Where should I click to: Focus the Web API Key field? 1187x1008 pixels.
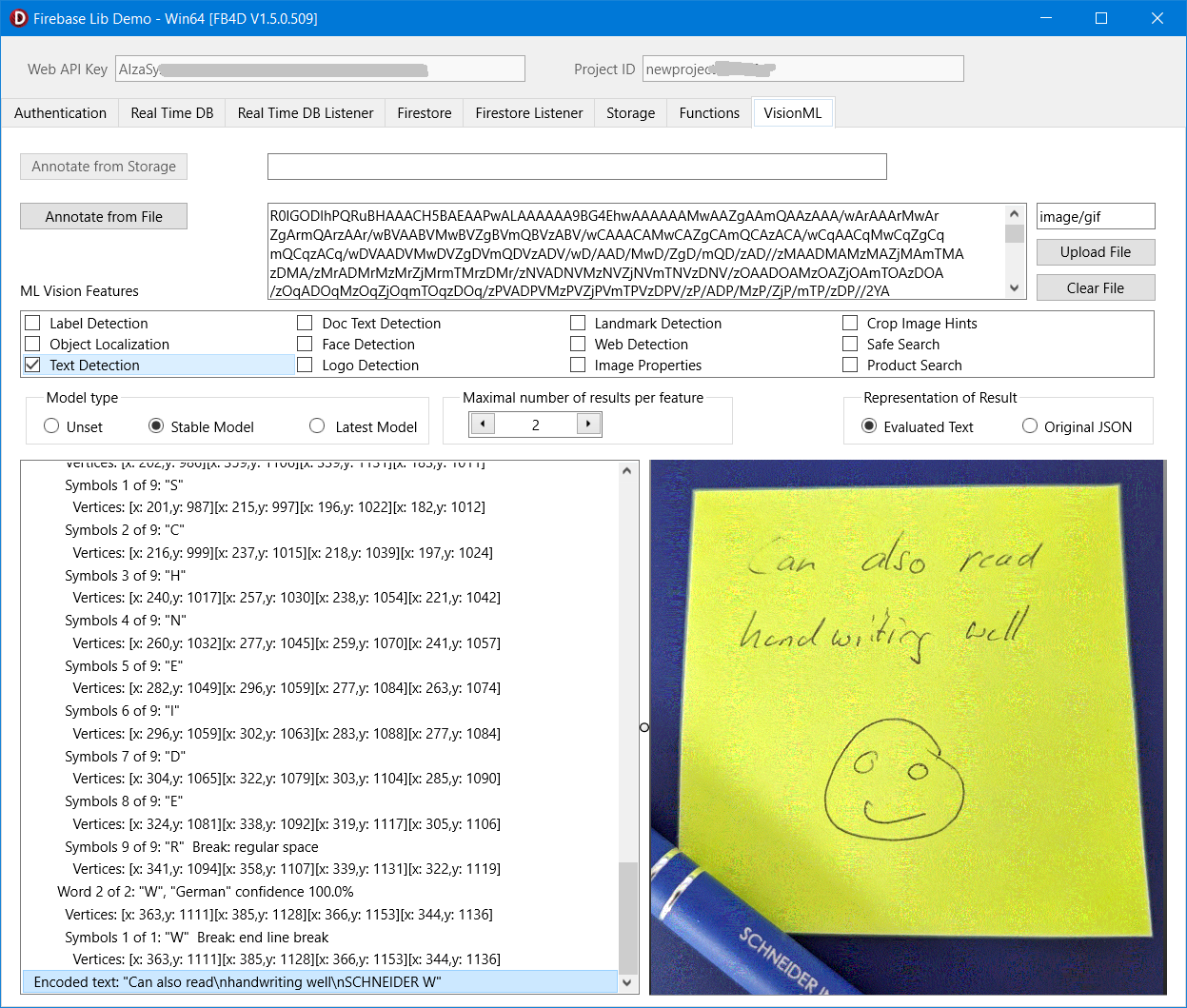320,69
